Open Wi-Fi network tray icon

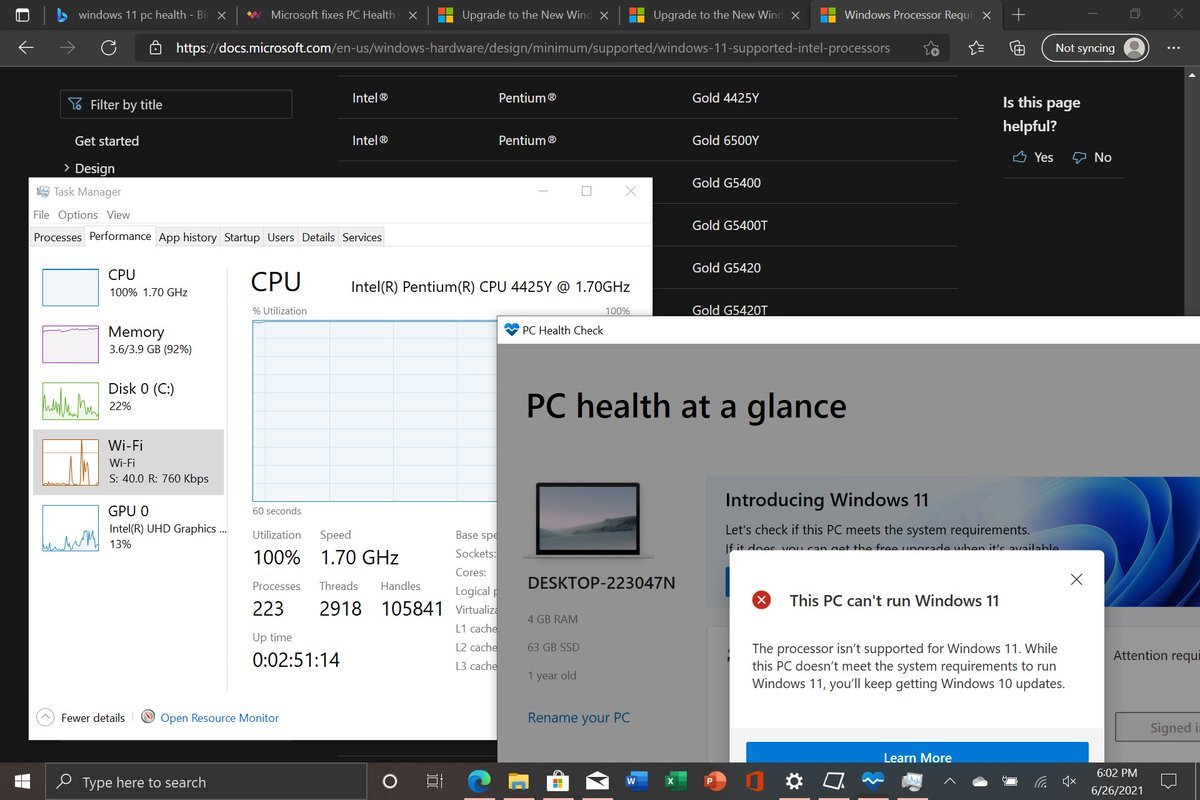tap(1041, 781)
